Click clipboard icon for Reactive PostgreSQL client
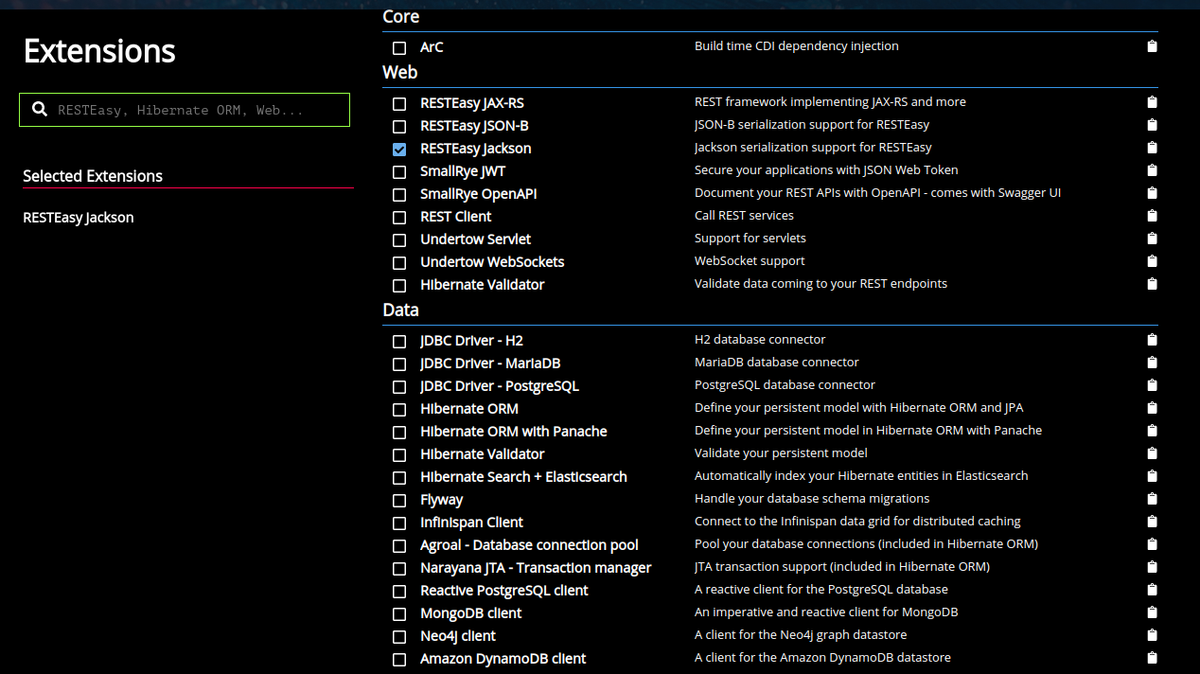1200x674 pixels. 1152,590
